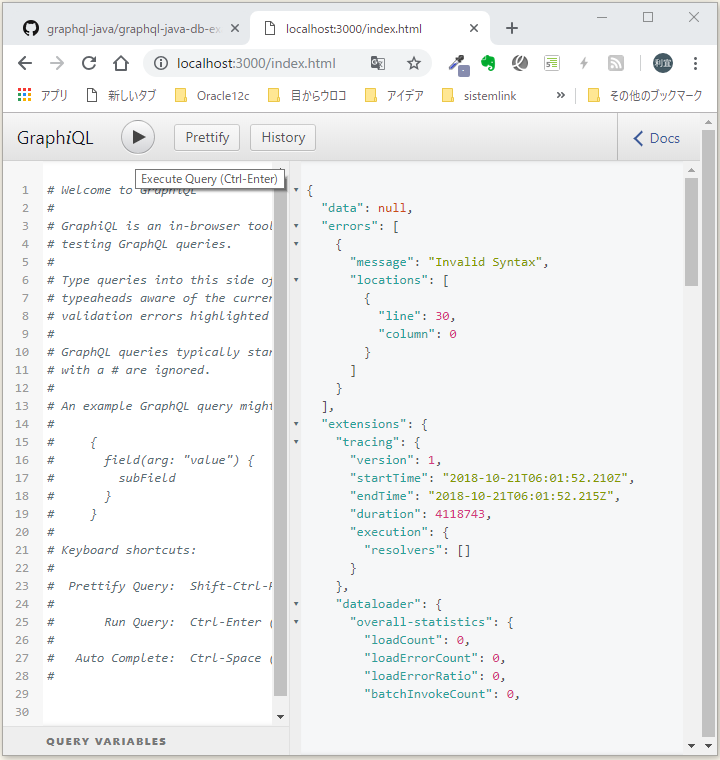Image resolution: width=720 pixels, height=760 pixels.
Task: Click the endTime timestamp value
Action: 521,496
